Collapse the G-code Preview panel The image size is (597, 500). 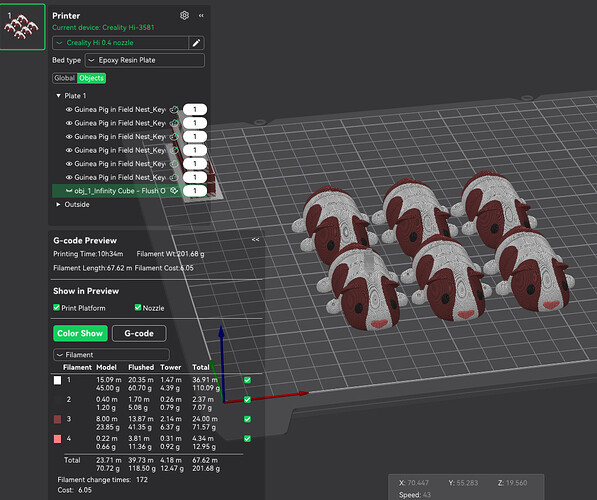[255, 240]
